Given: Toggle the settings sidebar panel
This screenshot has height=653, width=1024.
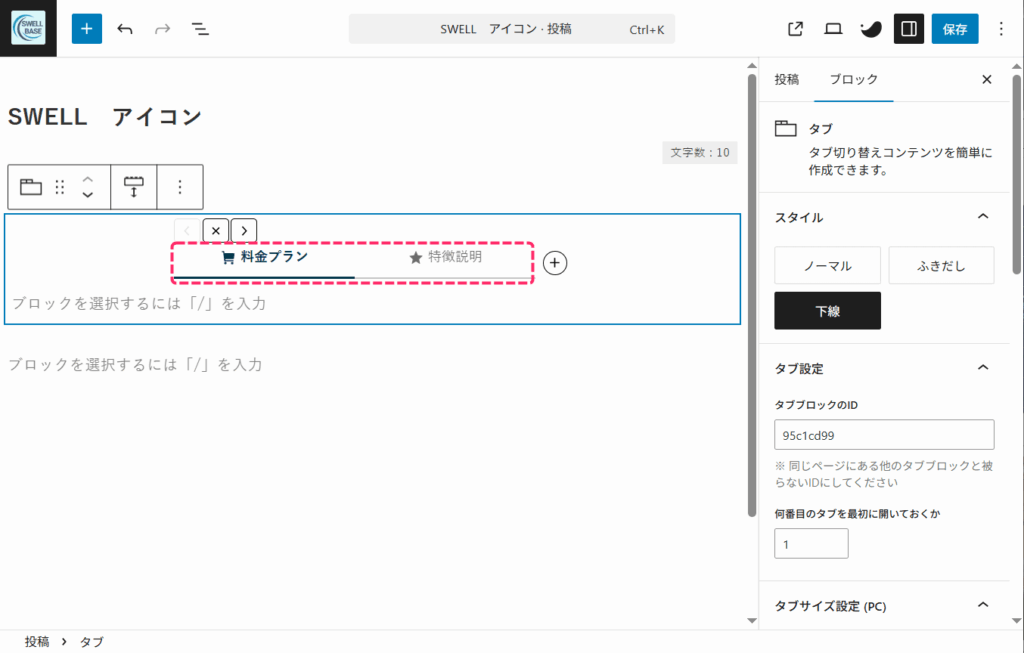Looking at the screenshot, I should [x=908, y=29].
